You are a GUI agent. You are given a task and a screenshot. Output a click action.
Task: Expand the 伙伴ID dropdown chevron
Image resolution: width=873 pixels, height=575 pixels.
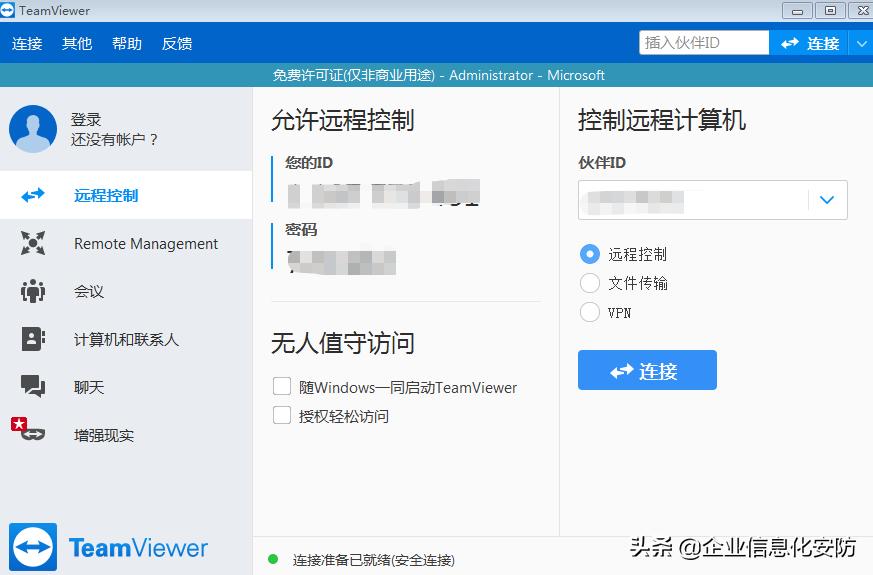827,199
